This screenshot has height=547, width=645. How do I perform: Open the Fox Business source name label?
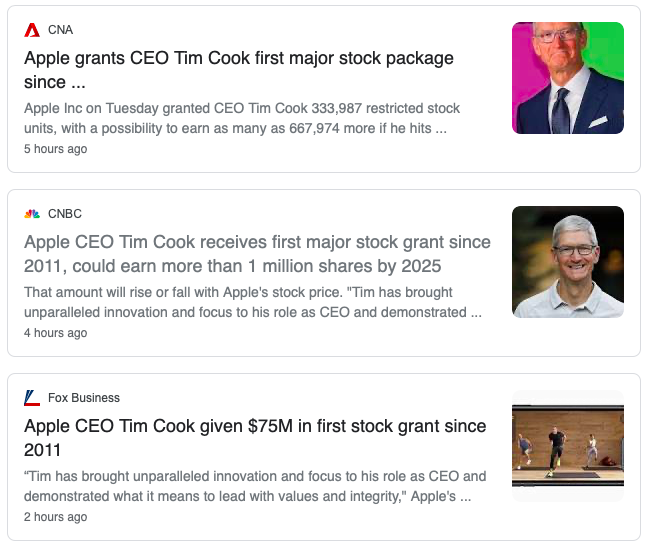(x=84, y=398)
